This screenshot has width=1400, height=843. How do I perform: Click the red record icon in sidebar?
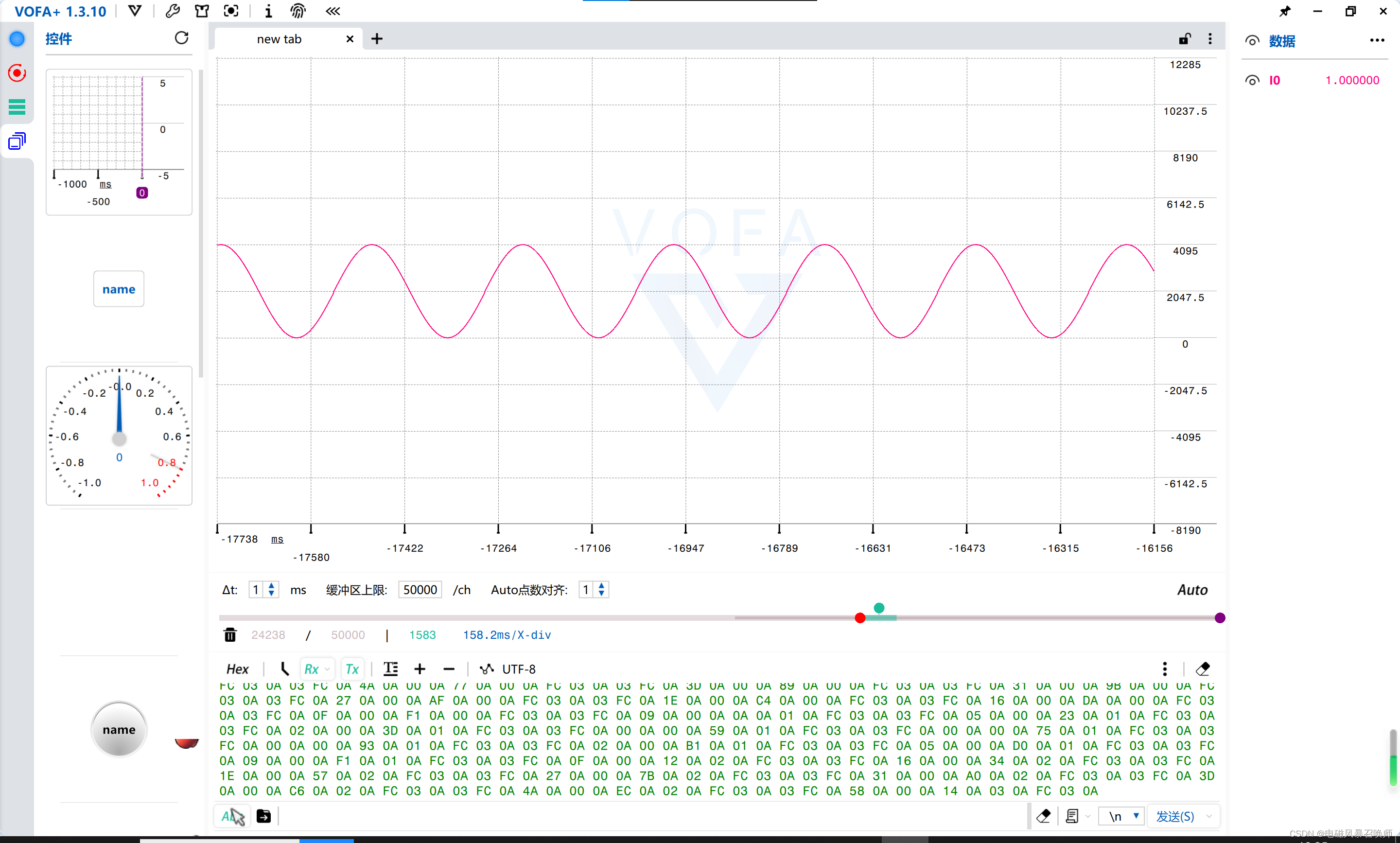pyautogui.click(x=17, y=73)
